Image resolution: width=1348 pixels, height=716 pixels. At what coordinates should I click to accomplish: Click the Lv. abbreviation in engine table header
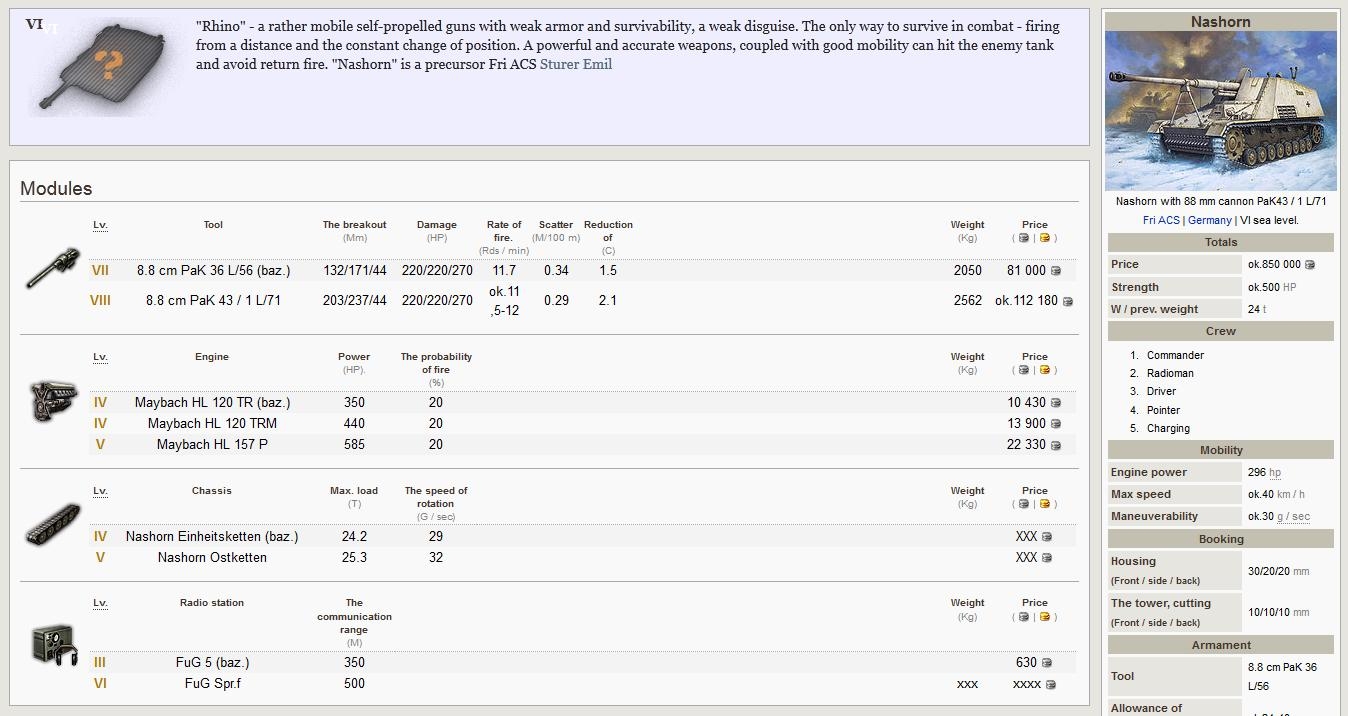pyautogui.click(x=100, y=357)
